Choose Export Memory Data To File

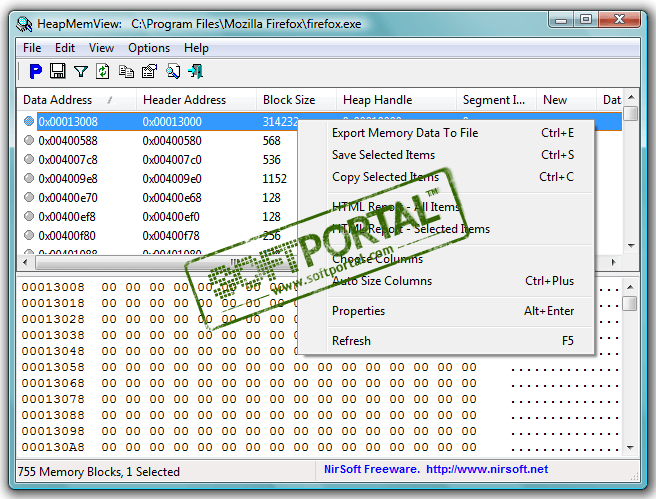coord(446,133)
